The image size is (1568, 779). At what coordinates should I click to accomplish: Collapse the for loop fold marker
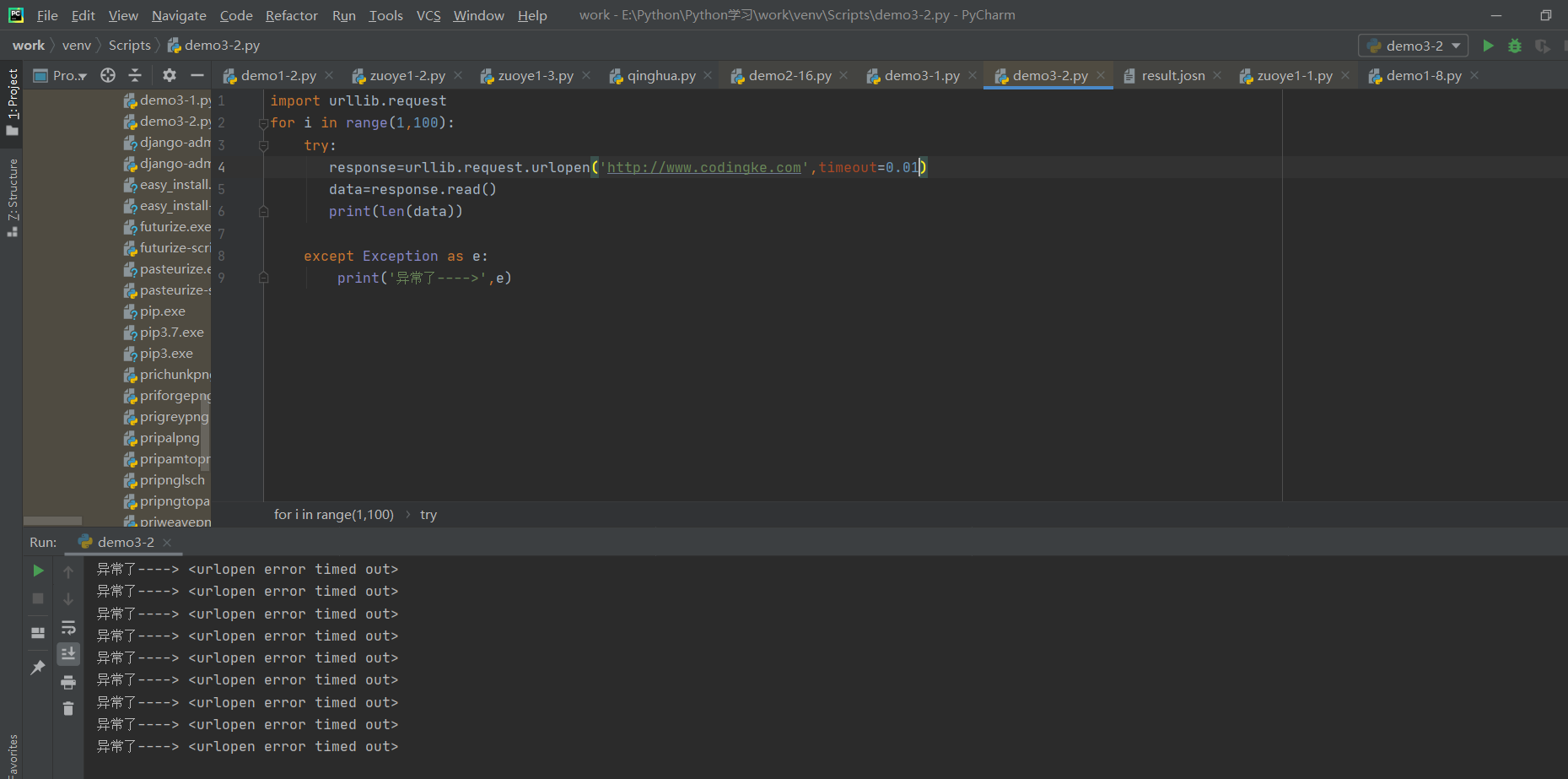click(263, 123)
